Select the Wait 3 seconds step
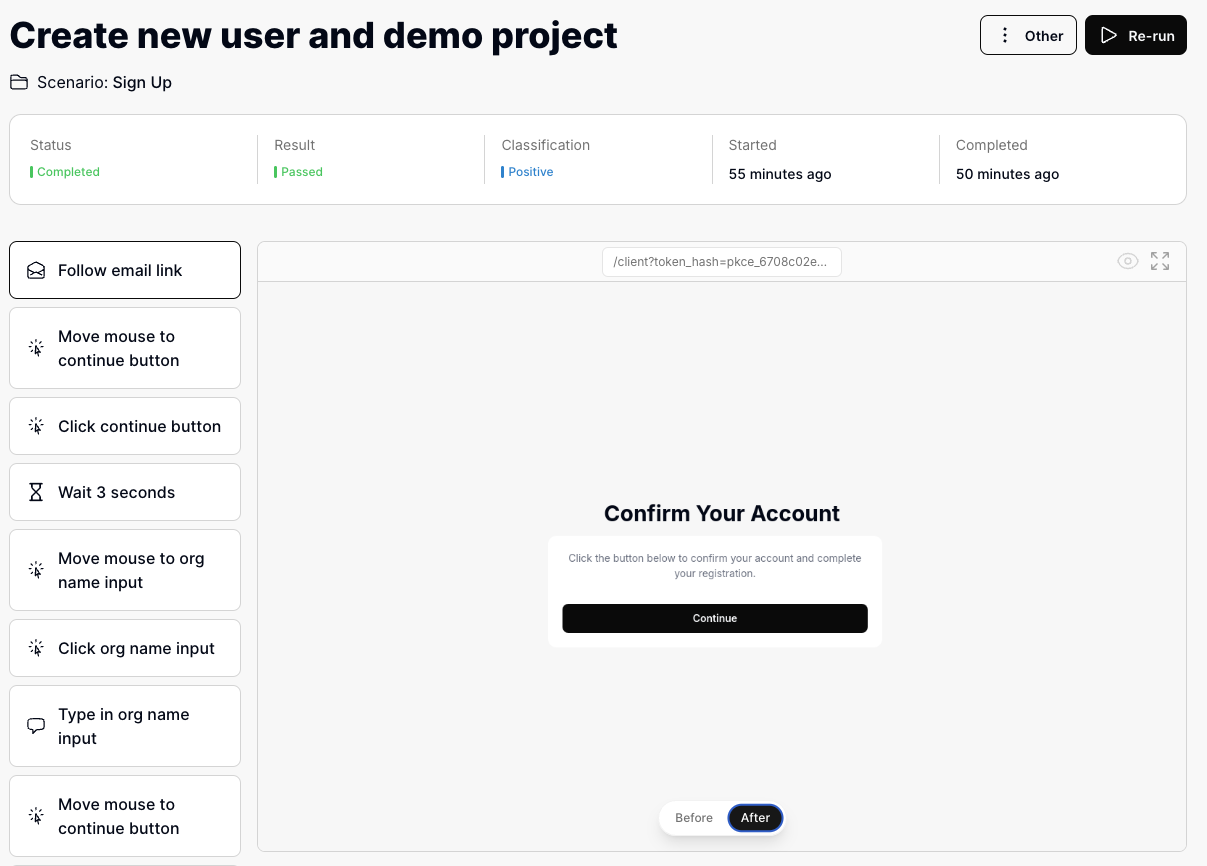The width and height of the screenshot is (1207, 866). coord(125,492)
